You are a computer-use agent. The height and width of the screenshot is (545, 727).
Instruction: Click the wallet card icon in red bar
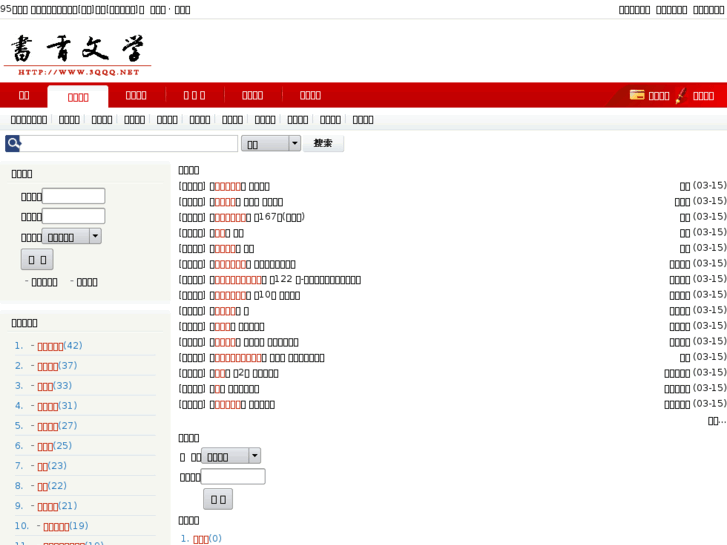pos(637,95)
